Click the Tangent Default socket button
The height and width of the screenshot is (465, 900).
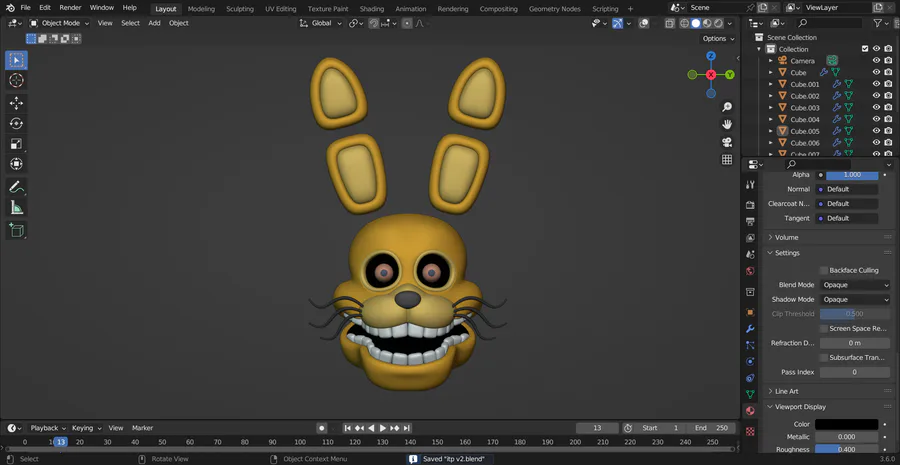[847, 219]
